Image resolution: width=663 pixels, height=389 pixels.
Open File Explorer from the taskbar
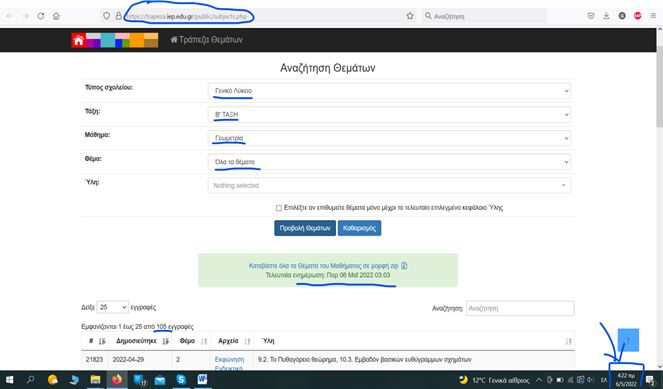[95, 380]
